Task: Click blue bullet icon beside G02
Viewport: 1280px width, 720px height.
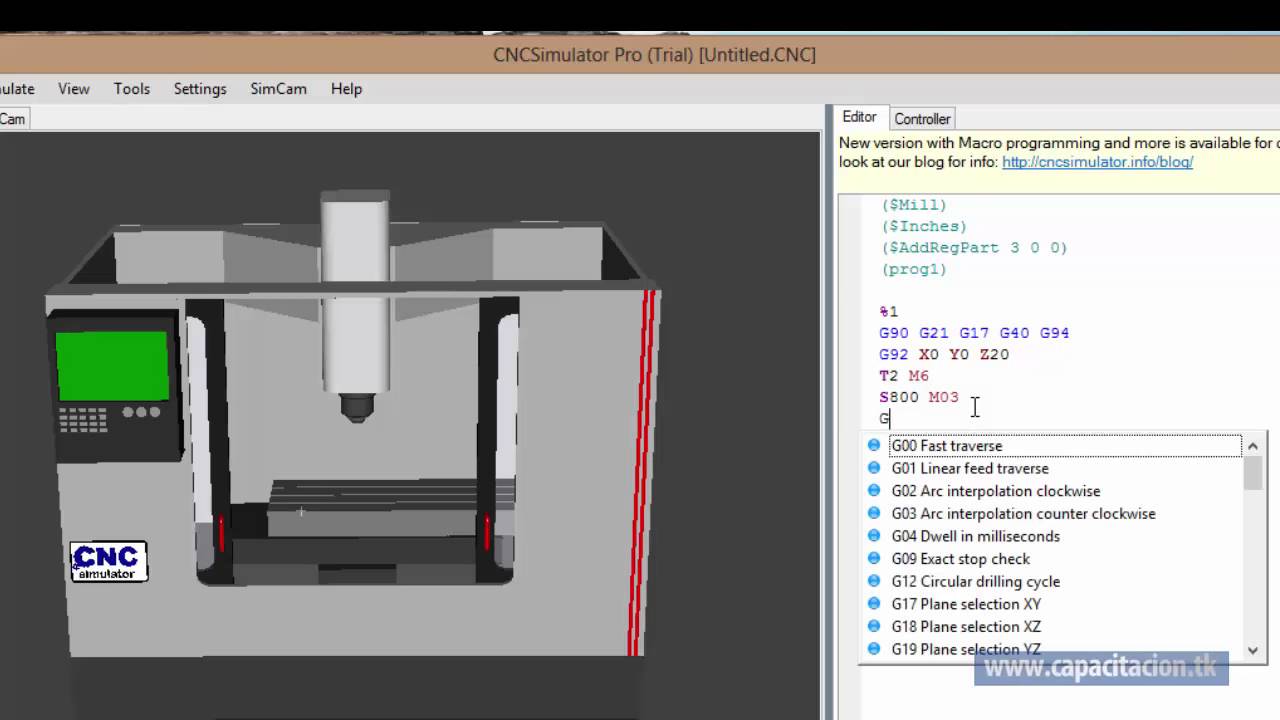Action: [x=874, y=491]
